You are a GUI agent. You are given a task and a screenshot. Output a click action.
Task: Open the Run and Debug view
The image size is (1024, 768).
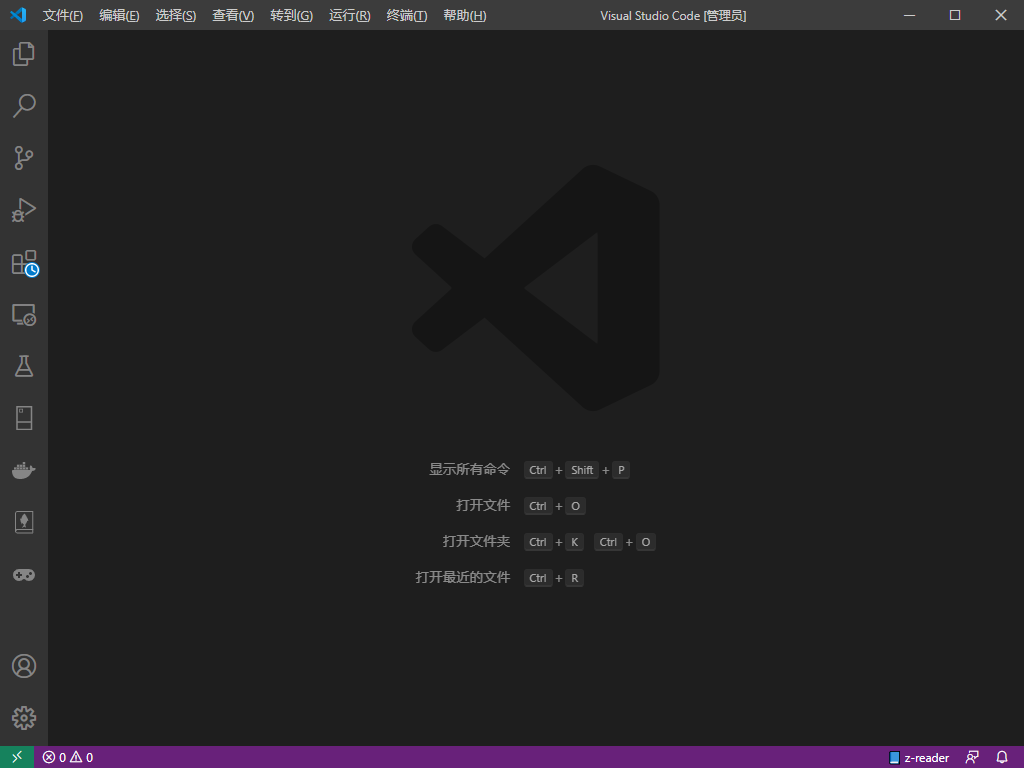24,210
